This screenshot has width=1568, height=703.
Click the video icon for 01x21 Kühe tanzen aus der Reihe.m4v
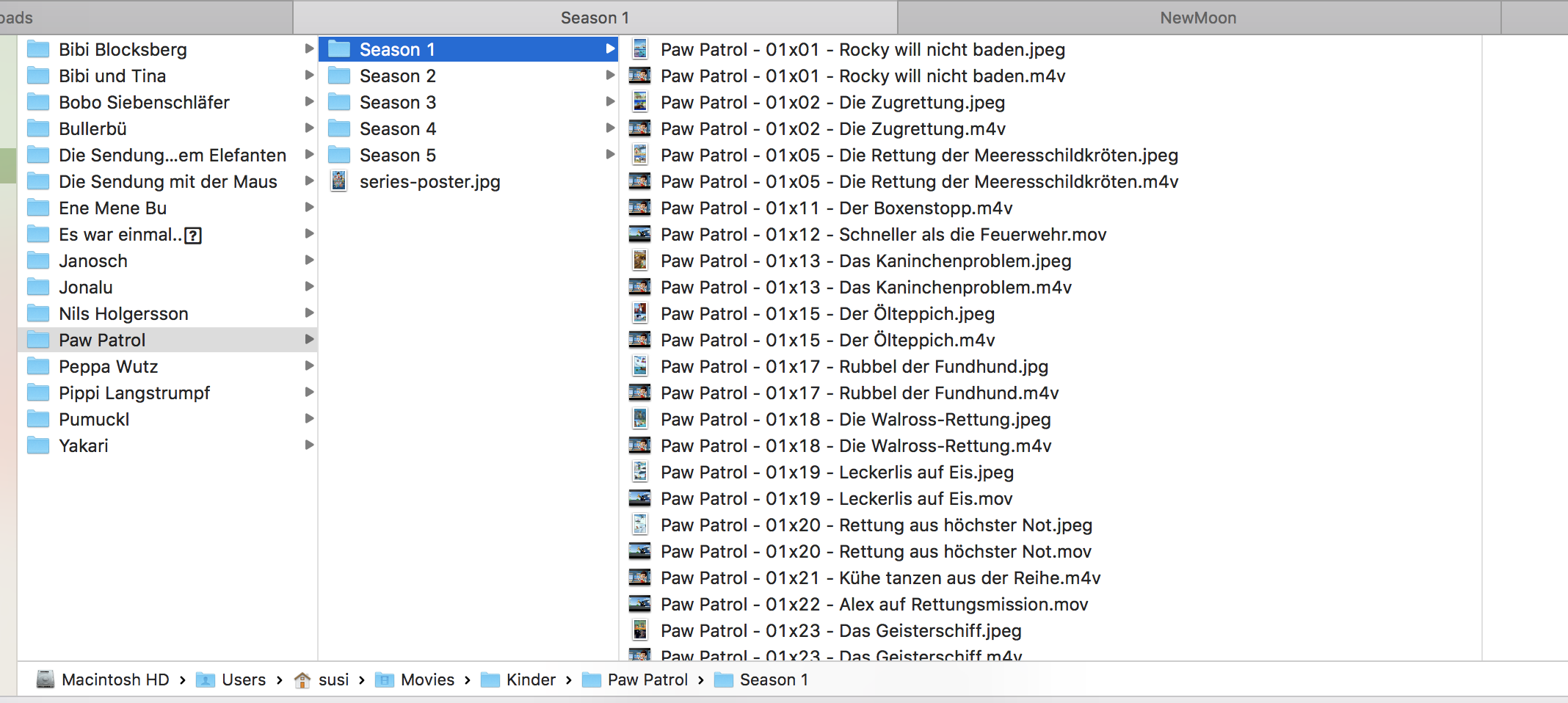(x=640, y=578)
